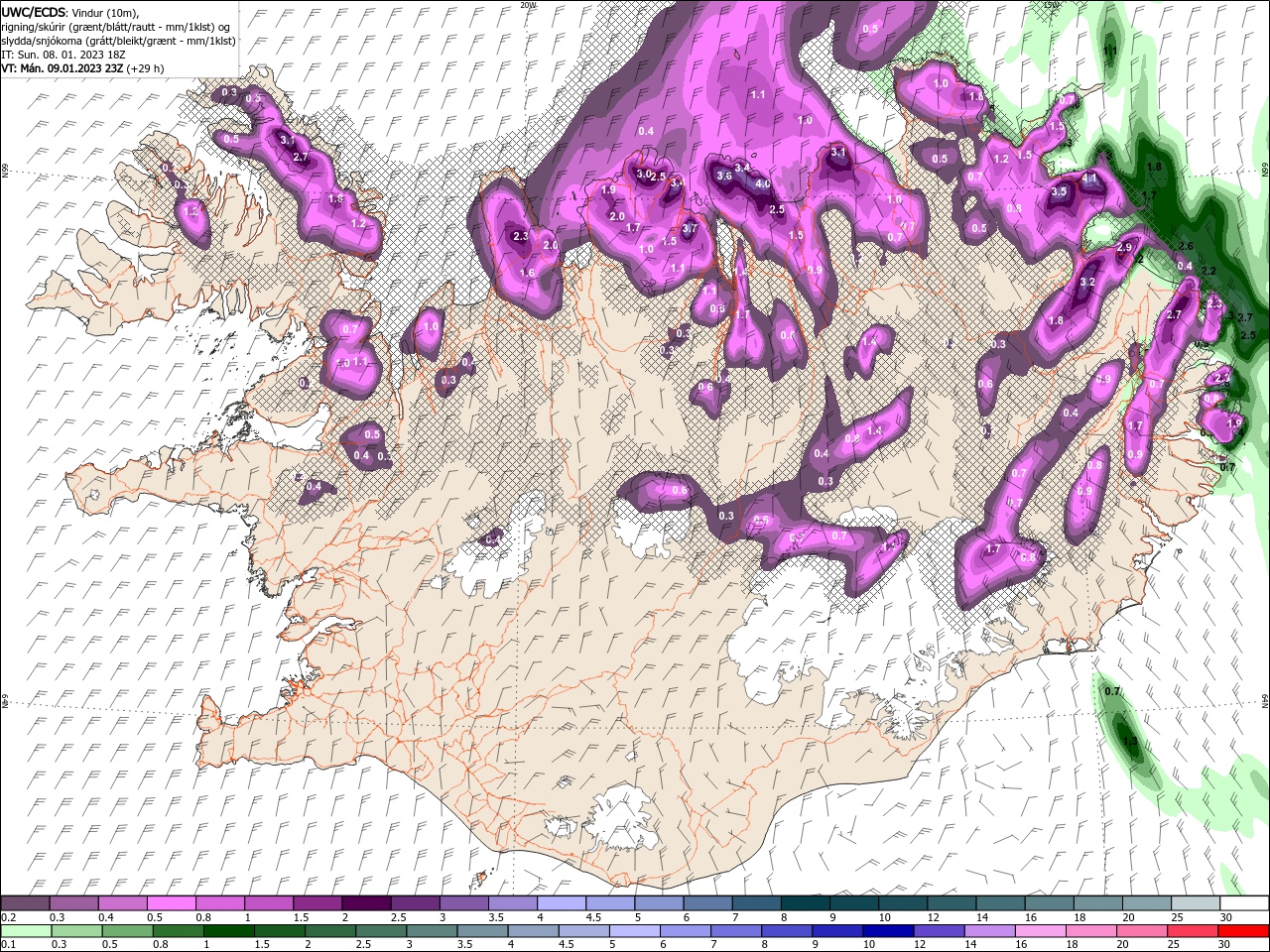Click the 3.0 snowfall value on north coast

[x=643, y=174]
